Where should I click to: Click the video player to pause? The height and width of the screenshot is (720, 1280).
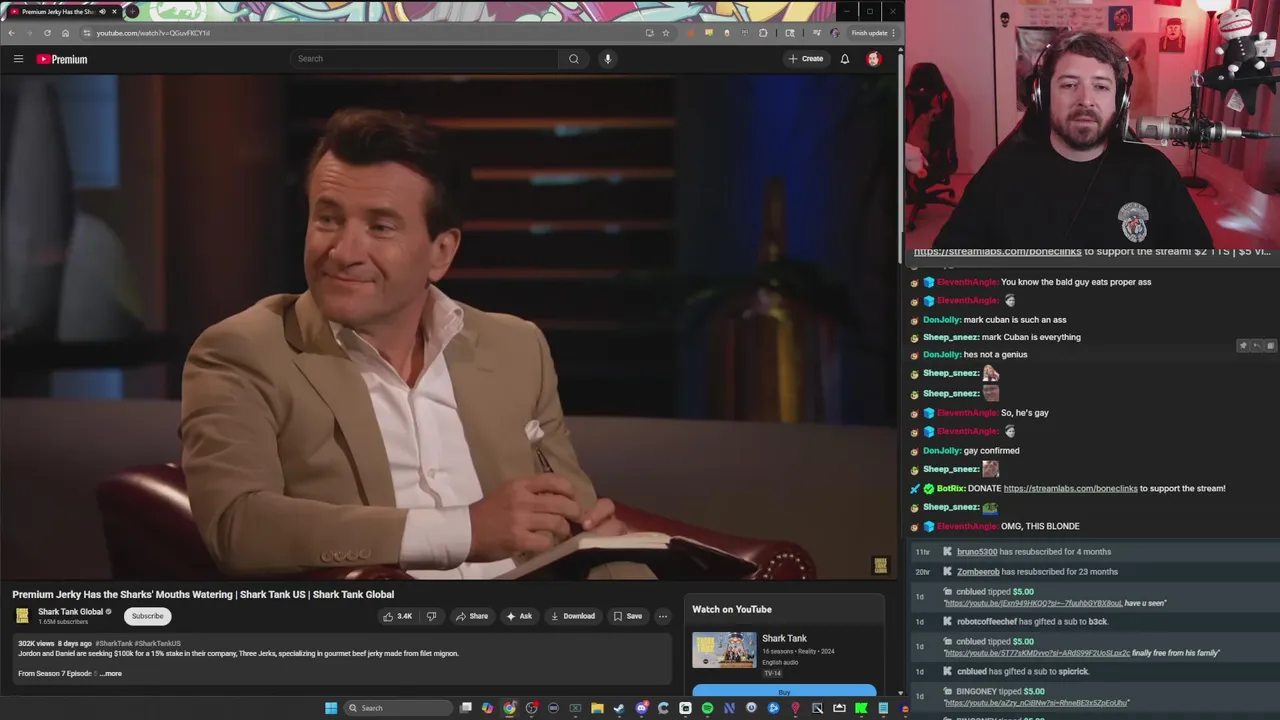(448, 326)
